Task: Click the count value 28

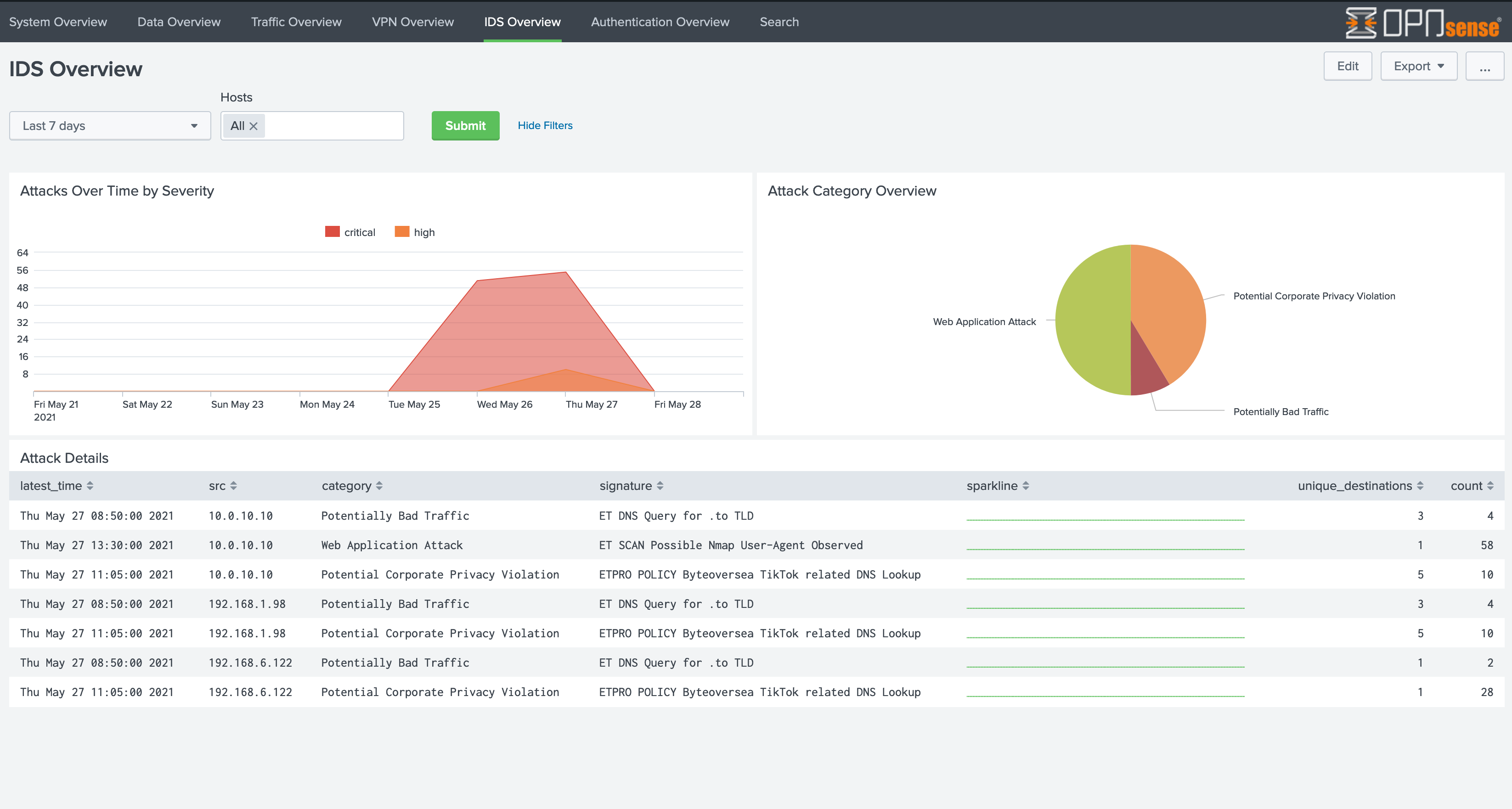Action: (1486, 692)
